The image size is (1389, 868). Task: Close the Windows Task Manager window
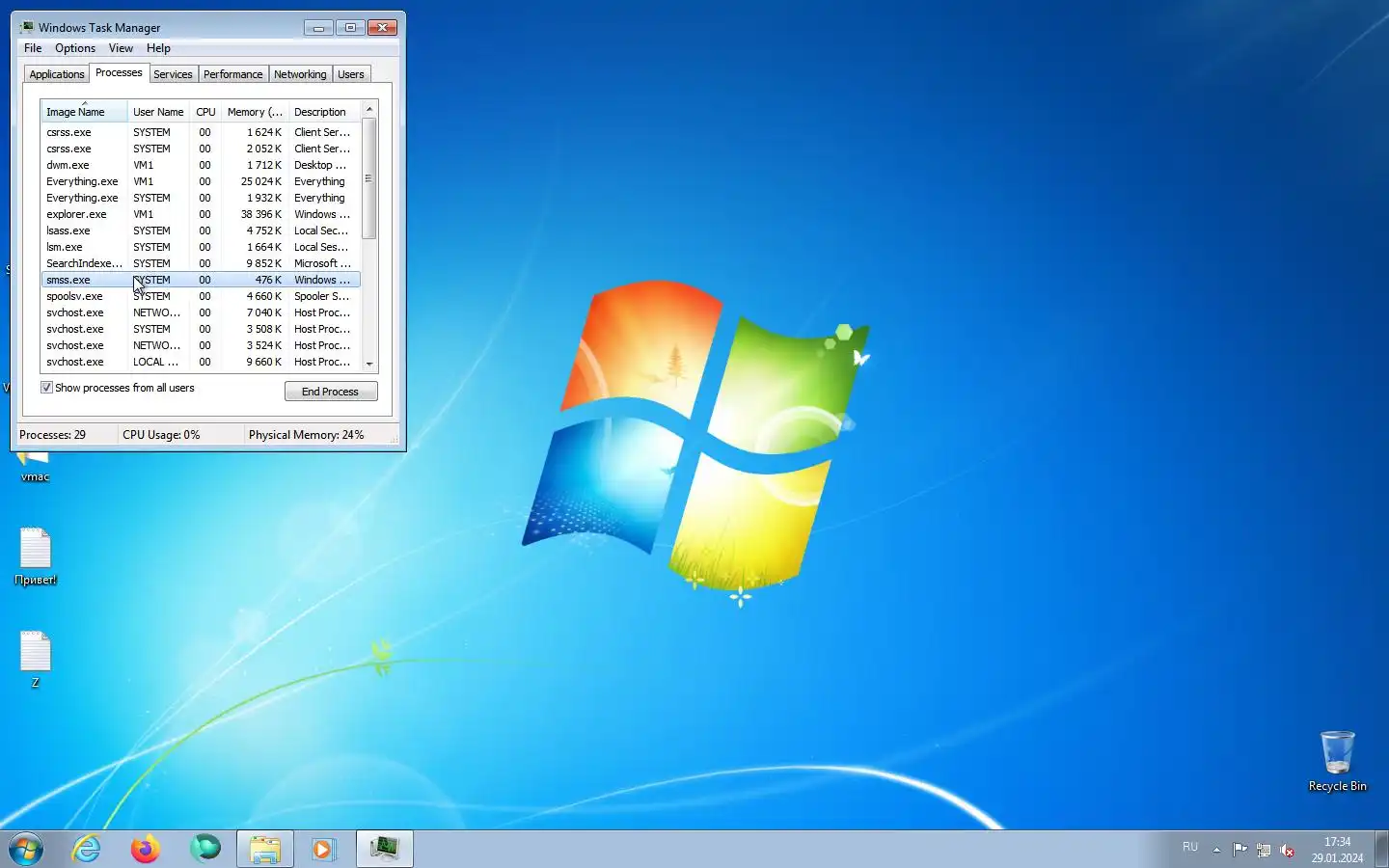point(382,28)
